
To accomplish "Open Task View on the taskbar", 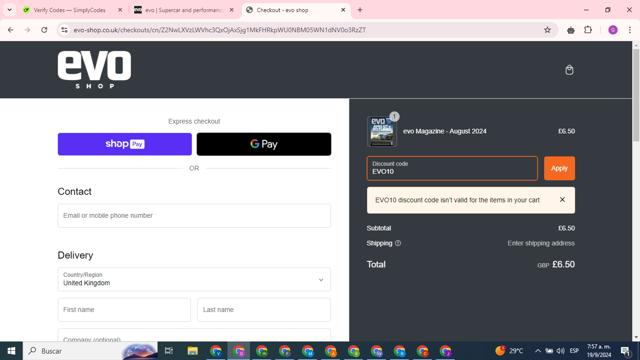I will [169, 351].
